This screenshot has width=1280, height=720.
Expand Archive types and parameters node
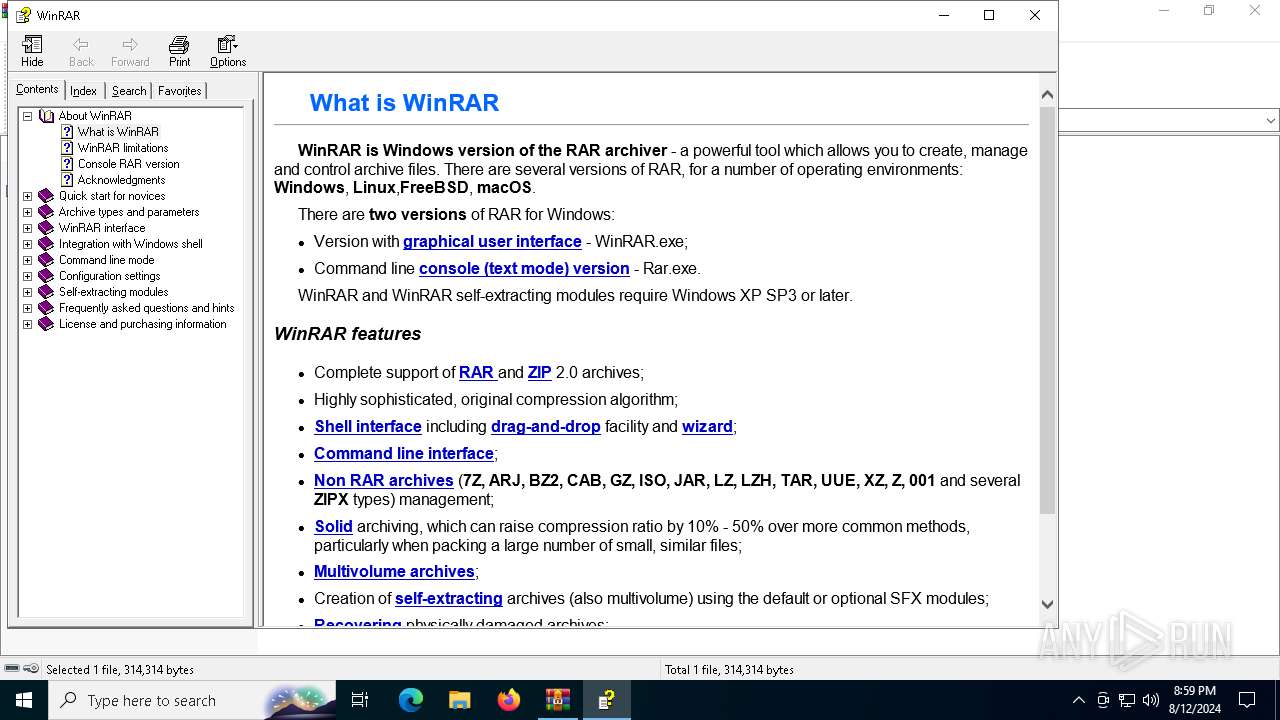coord(28,212)
